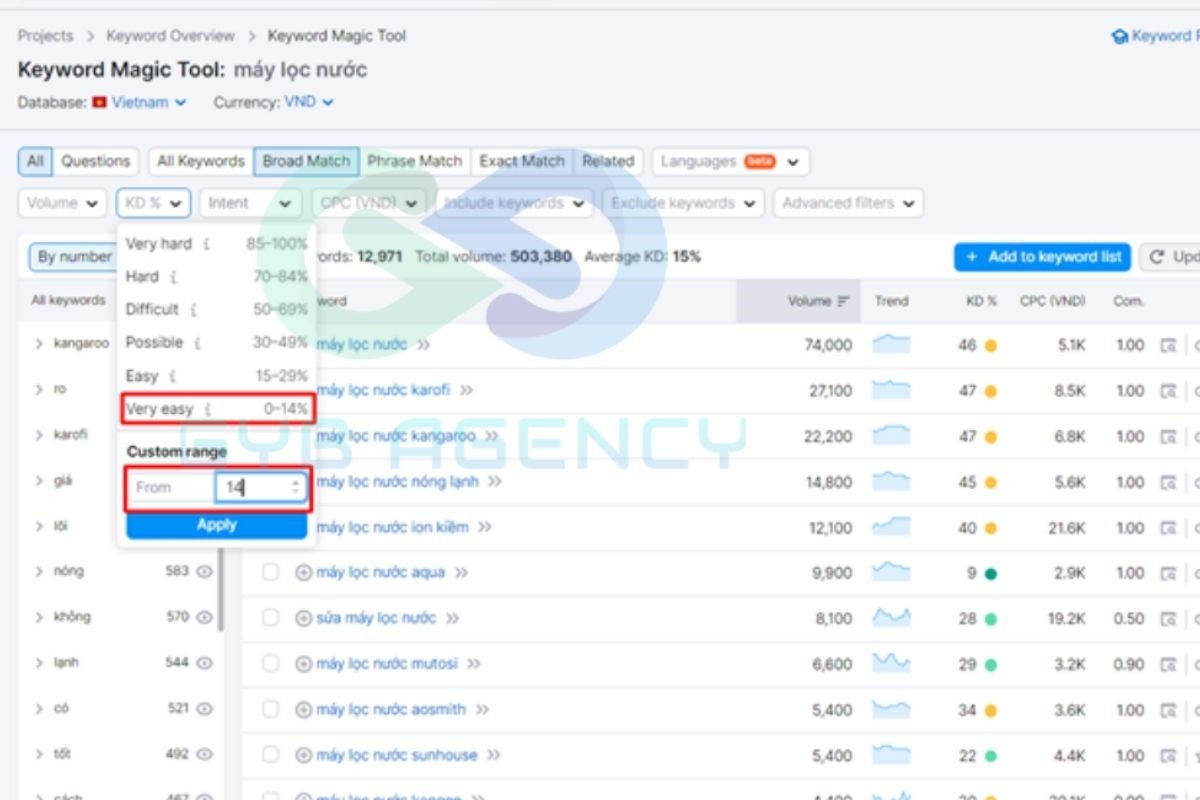This screenshot has height=800, width=1200.
Task: Open the Advanced filters dropdown
Action: click(x=848, y=203)
